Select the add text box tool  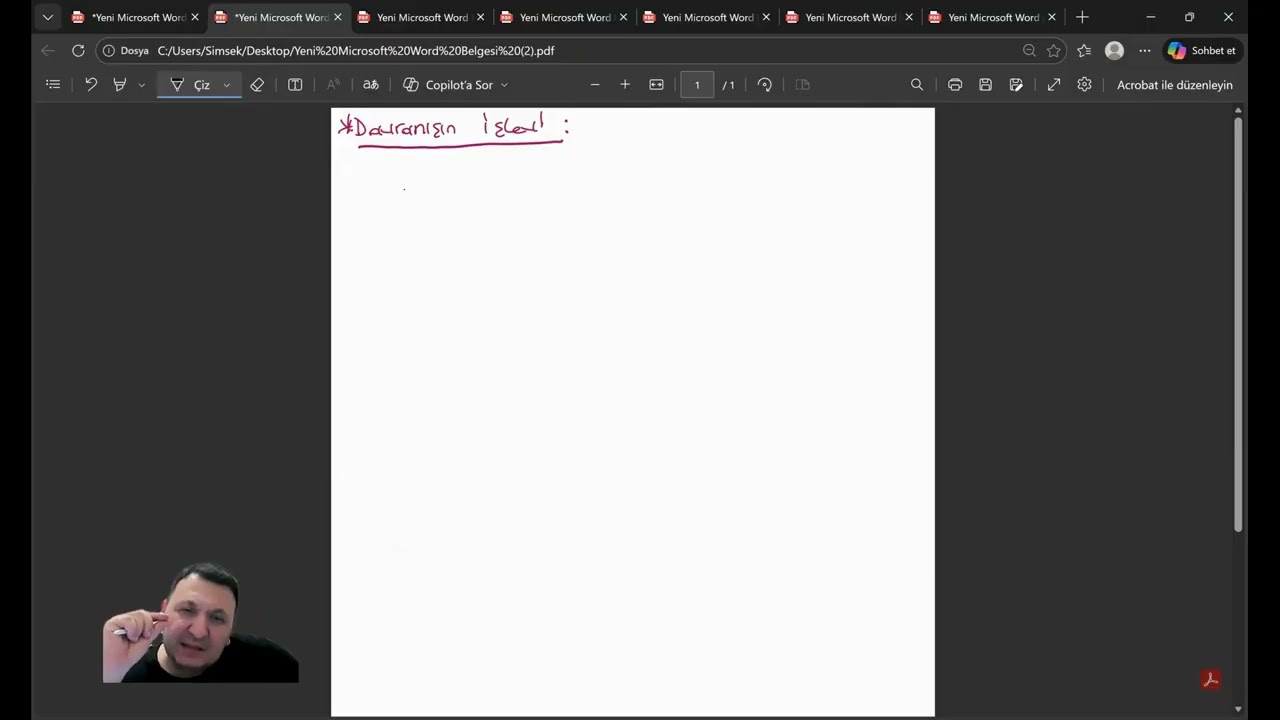[x=295, y=85]
